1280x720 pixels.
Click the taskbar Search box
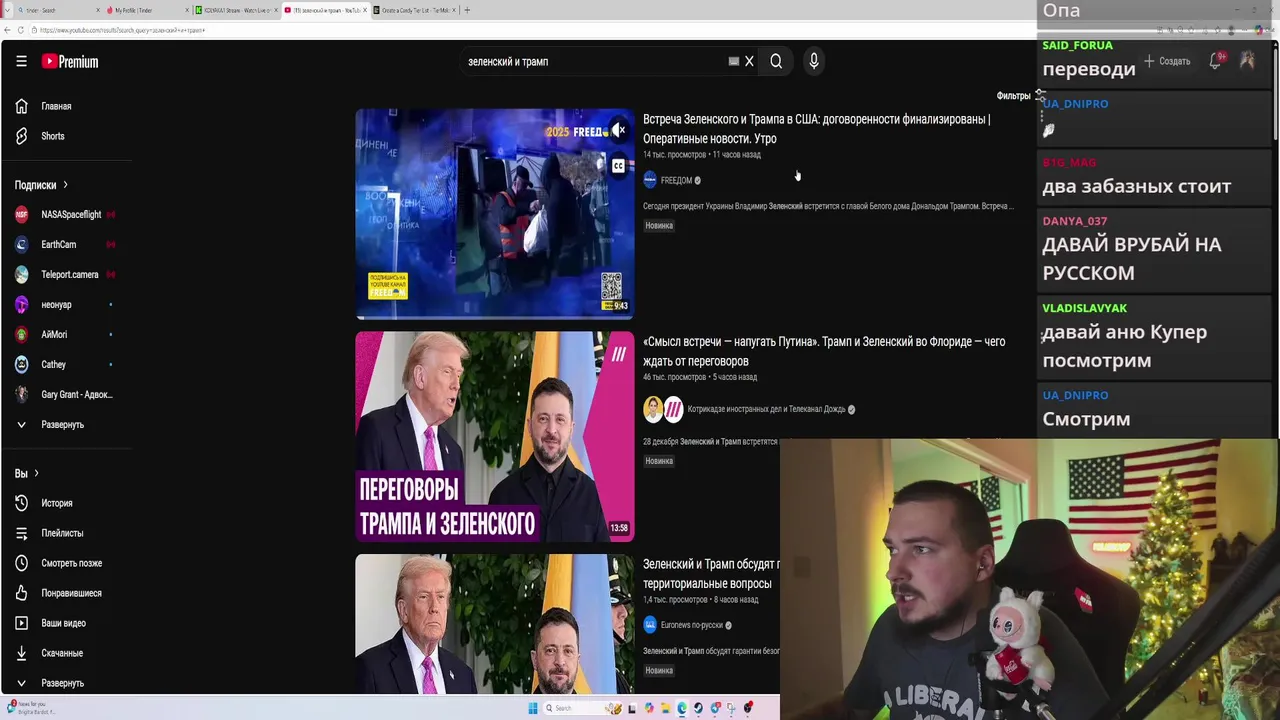(x=582, y=708)
